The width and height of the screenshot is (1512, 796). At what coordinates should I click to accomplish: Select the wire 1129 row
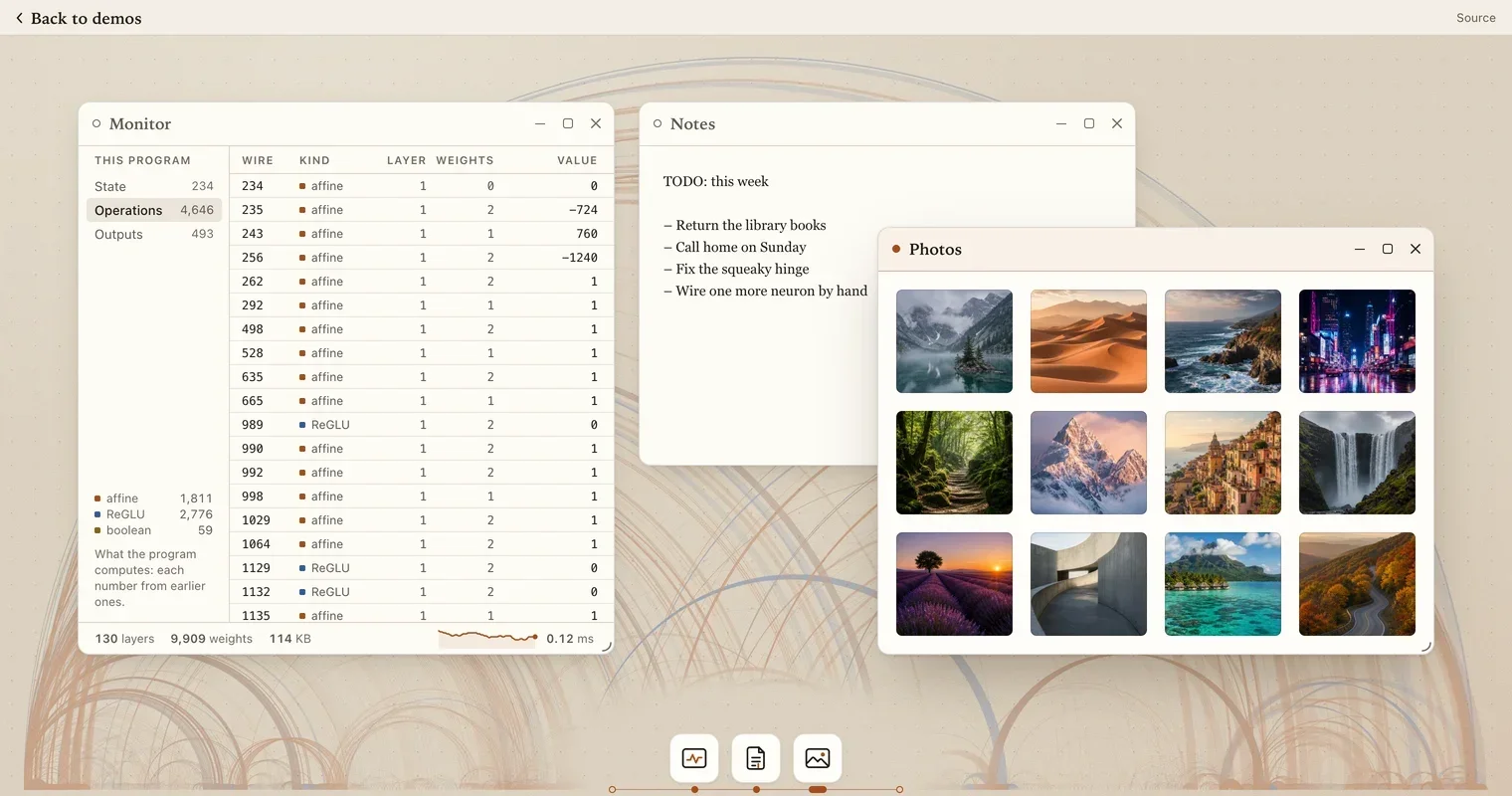coord(422,568)
